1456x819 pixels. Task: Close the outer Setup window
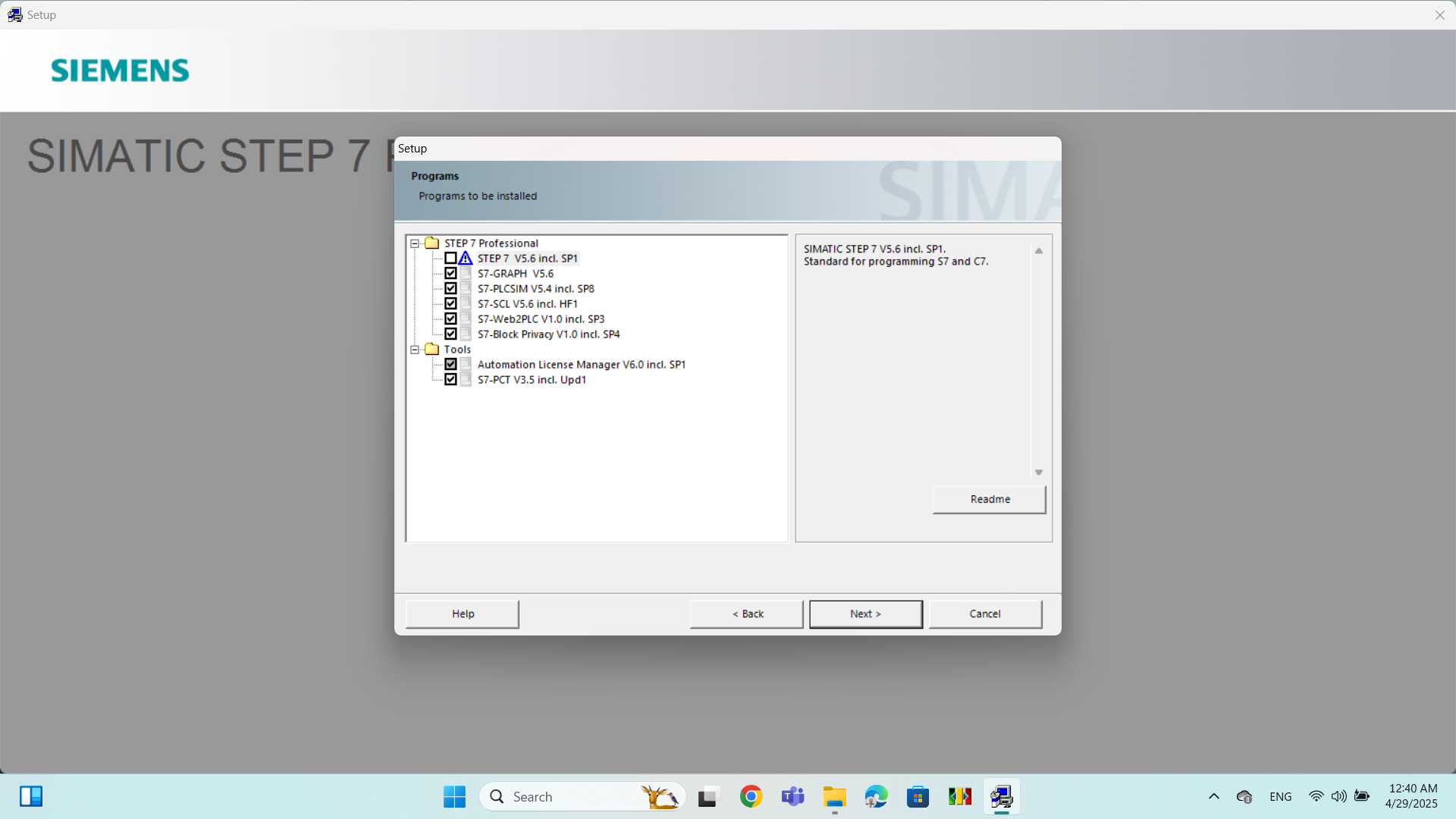[1439, 15]
